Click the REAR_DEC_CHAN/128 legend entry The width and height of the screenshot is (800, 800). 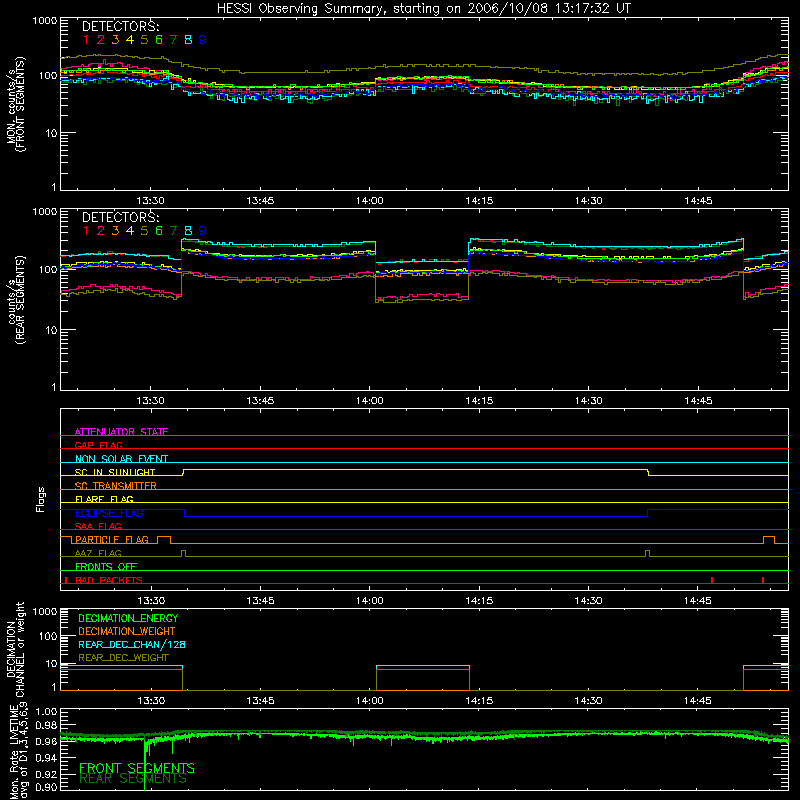click(x=132, y=645)
